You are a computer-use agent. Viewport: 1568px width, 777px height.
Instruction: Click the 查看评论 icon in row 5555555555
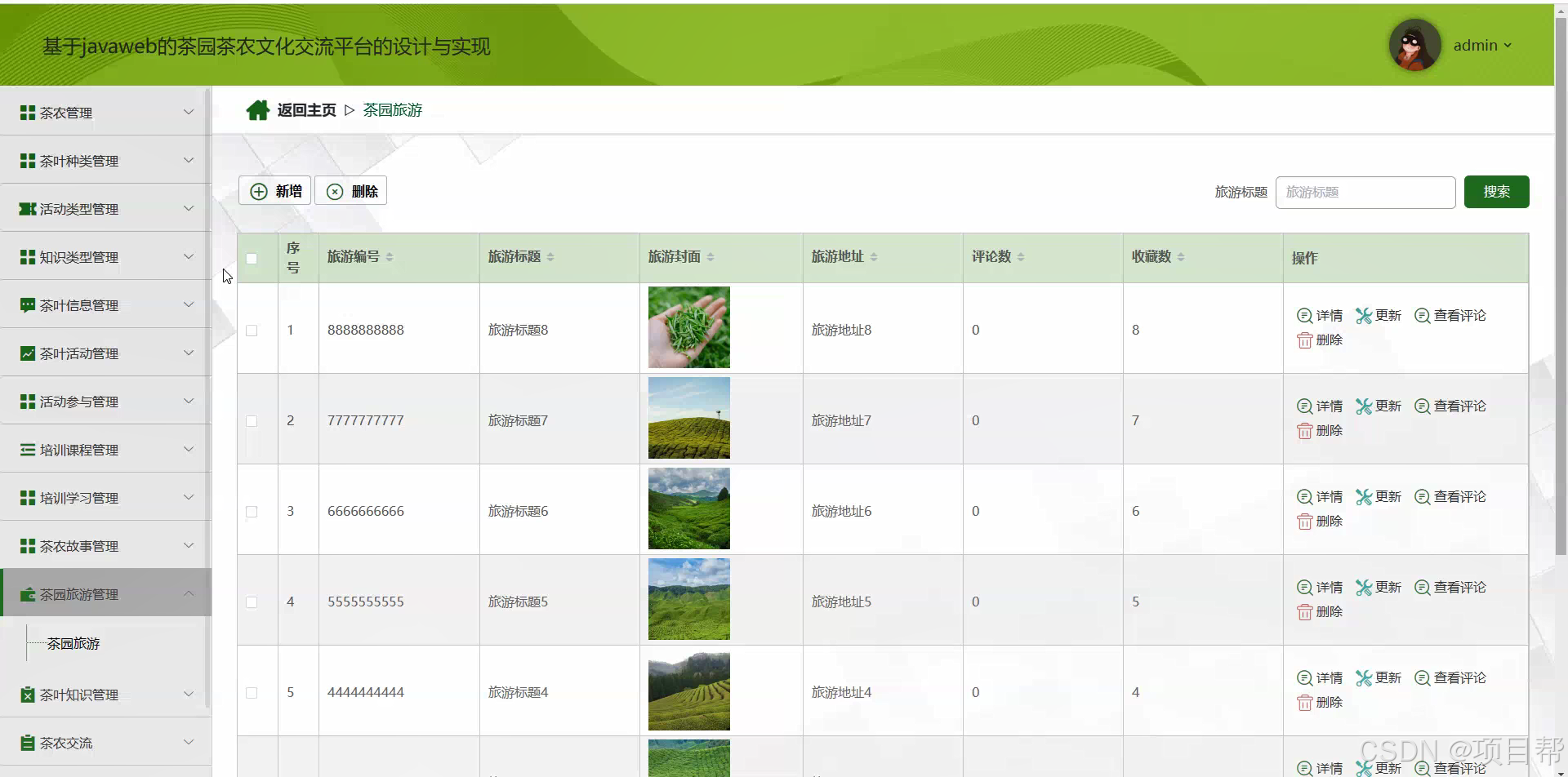1422,588
